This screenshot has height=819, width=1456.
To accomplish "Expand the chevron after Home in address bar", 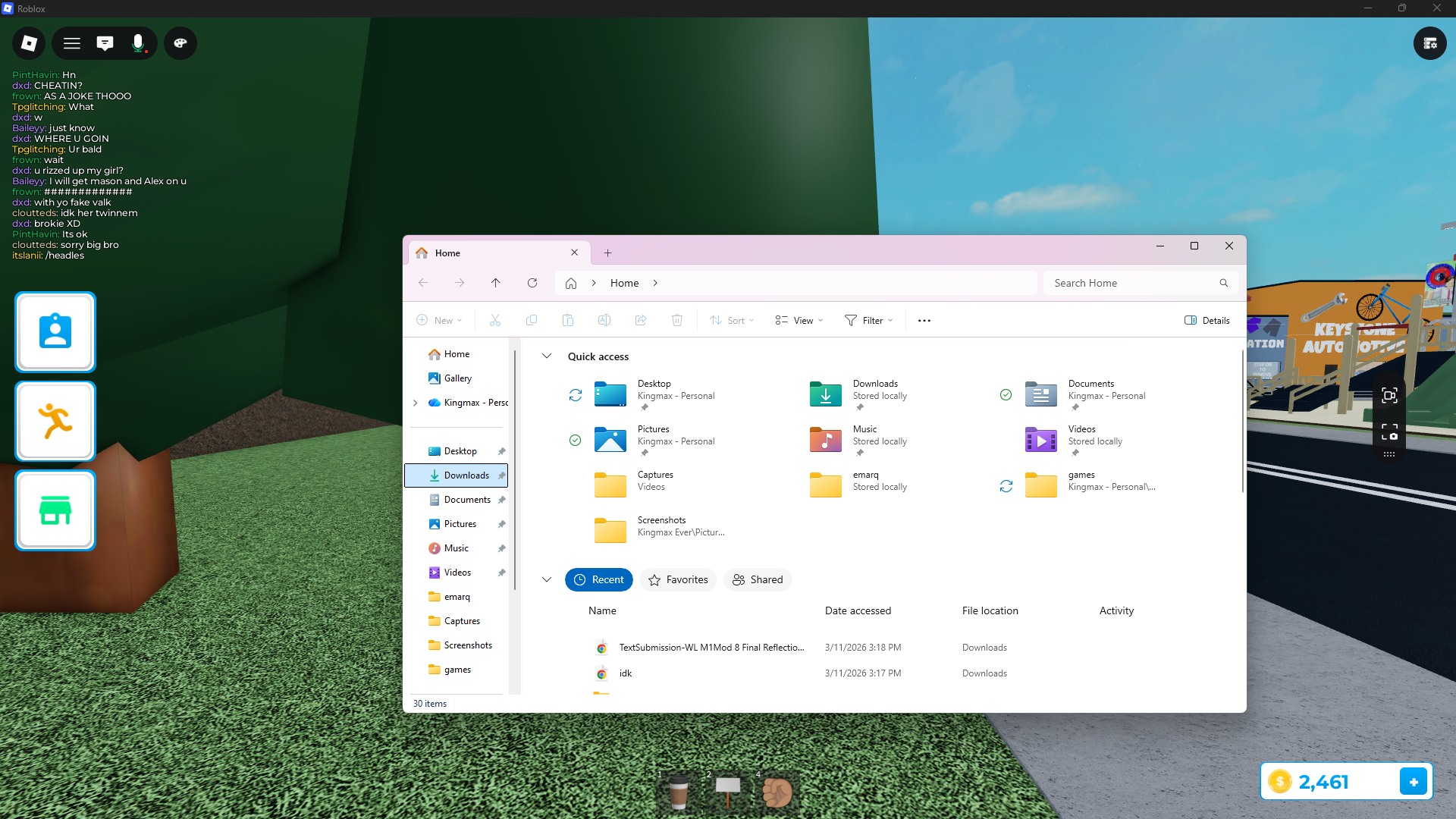I will click(655, 283).
